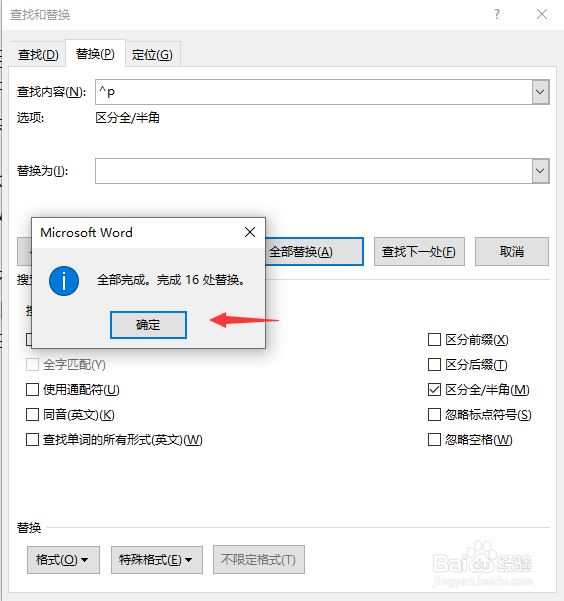Close the Microsoft Word message box

point(250,232)
